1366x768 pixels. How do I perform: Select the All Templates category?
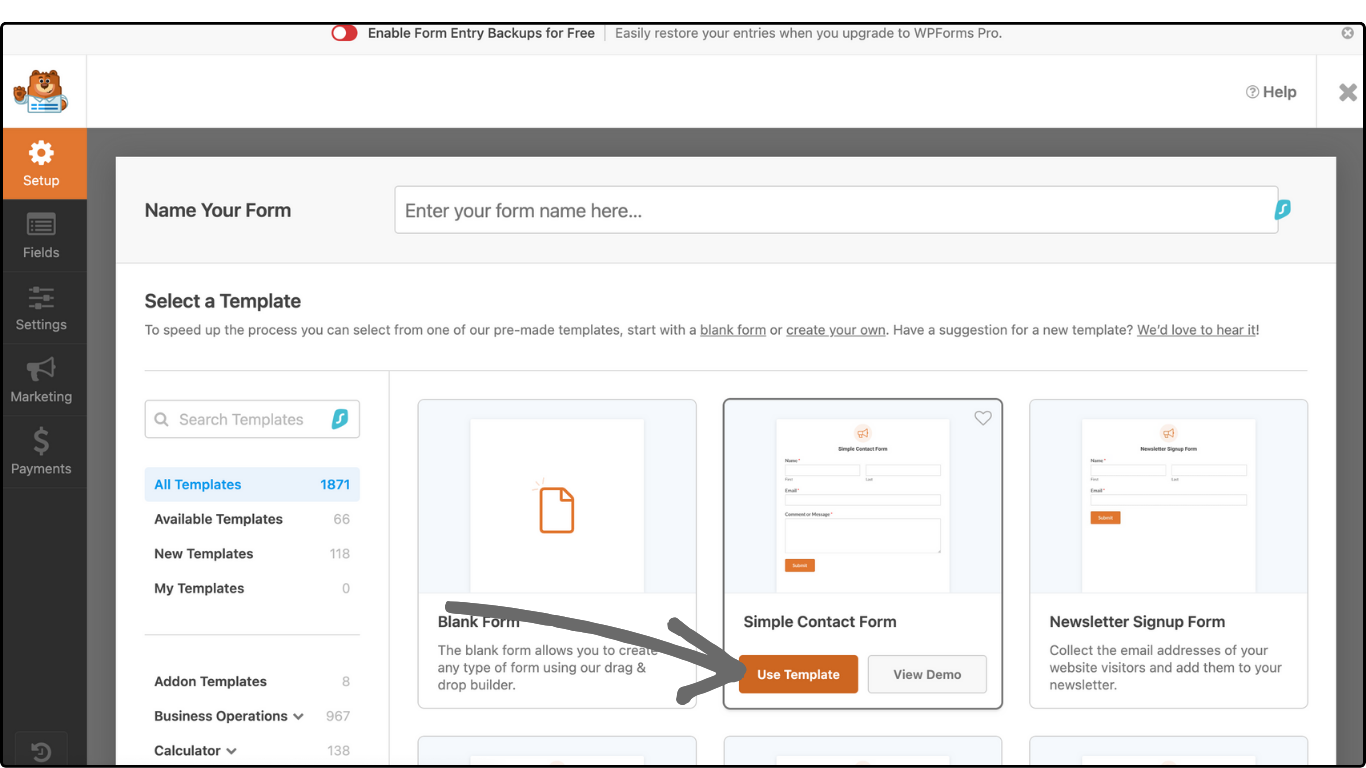coord(197,484)
